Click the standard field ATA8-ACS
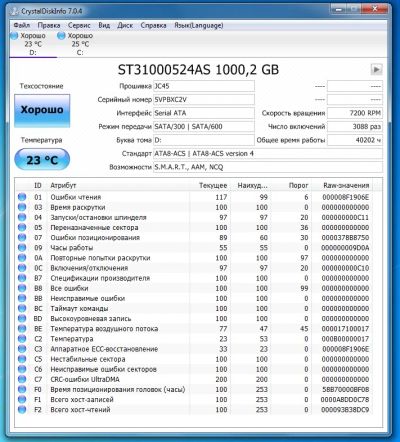The image size is (400, 442). [x=268, y=153]
